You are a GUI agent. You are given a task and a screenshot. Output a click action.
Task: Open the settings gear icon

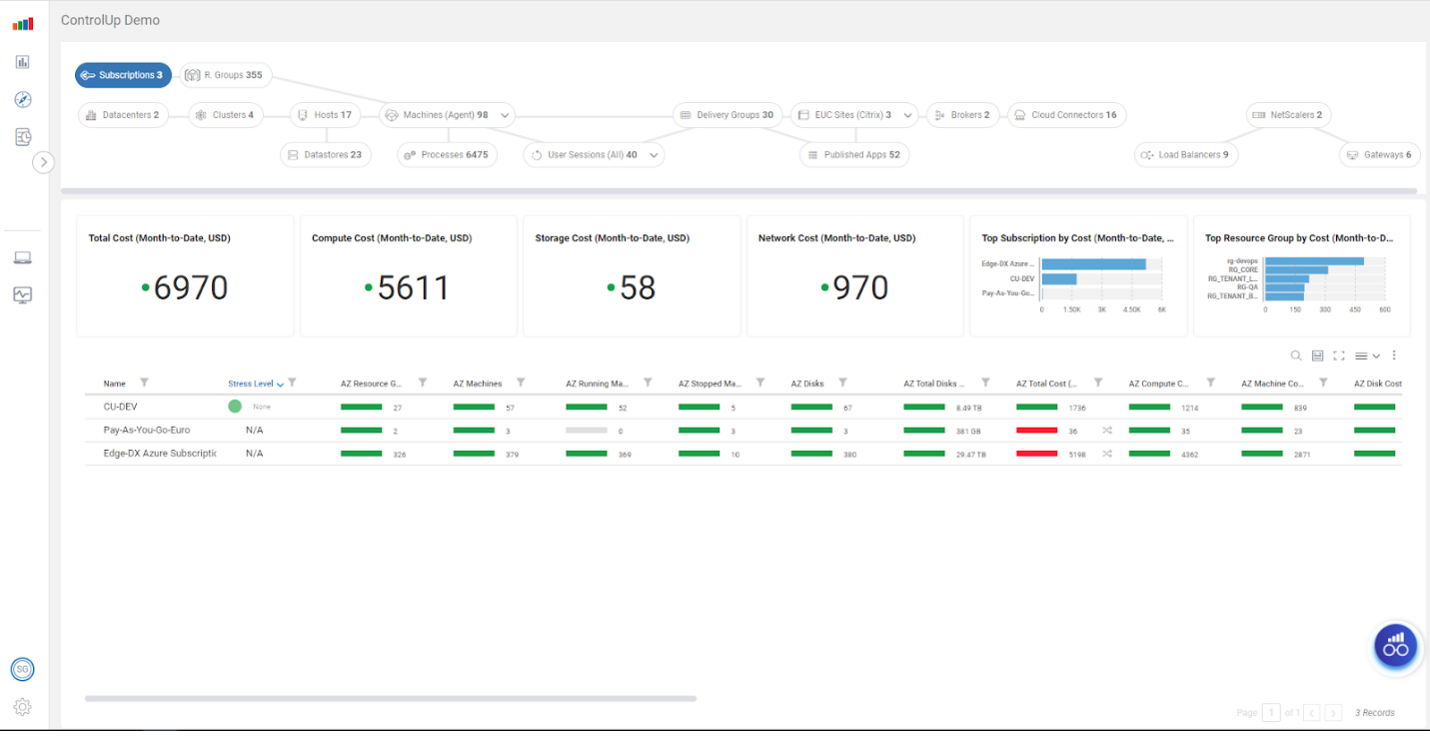click(22, 707)
